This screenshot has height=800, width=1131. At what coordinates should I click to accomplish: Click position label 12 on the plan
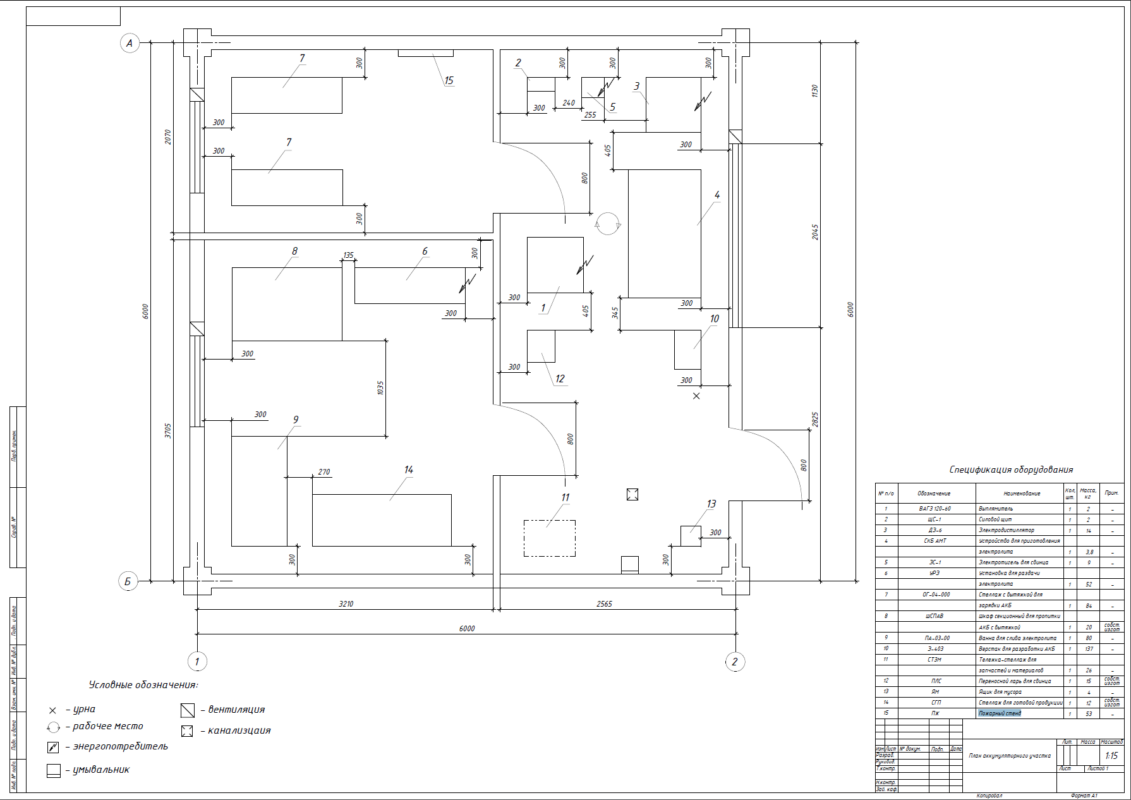point(560,379)
